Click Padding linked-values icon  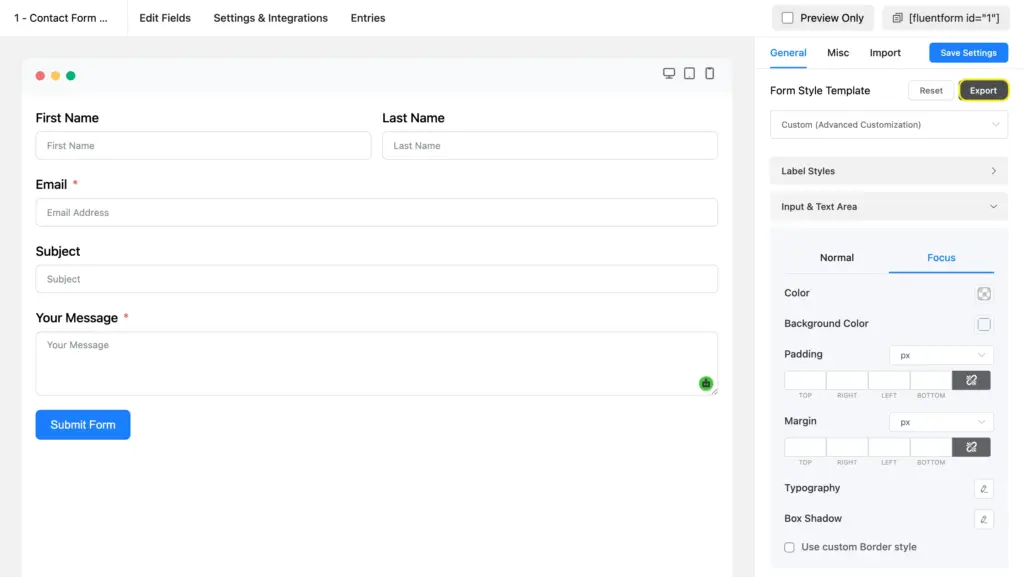[971, 380]
